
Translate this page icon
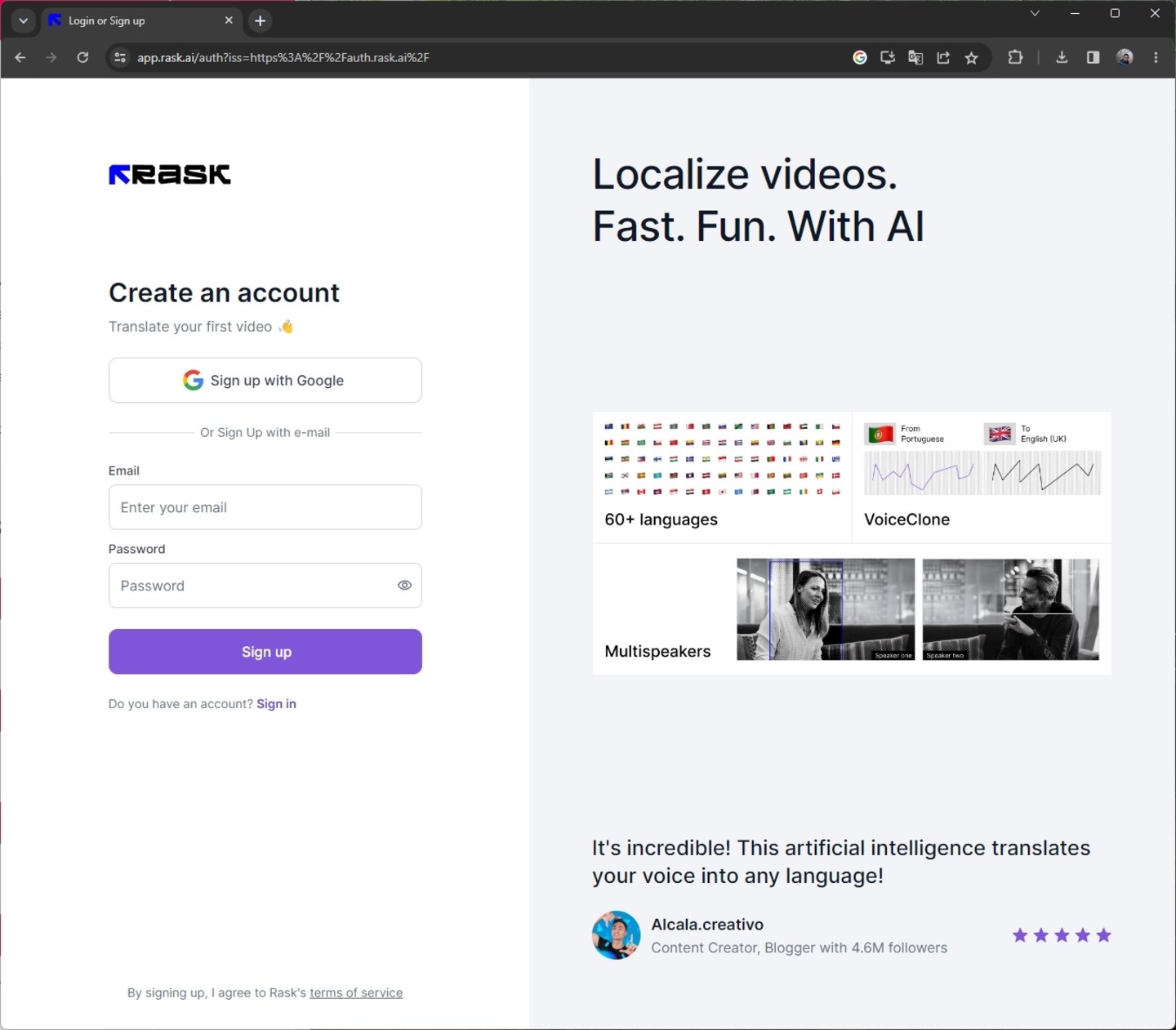tap(915, 57)
